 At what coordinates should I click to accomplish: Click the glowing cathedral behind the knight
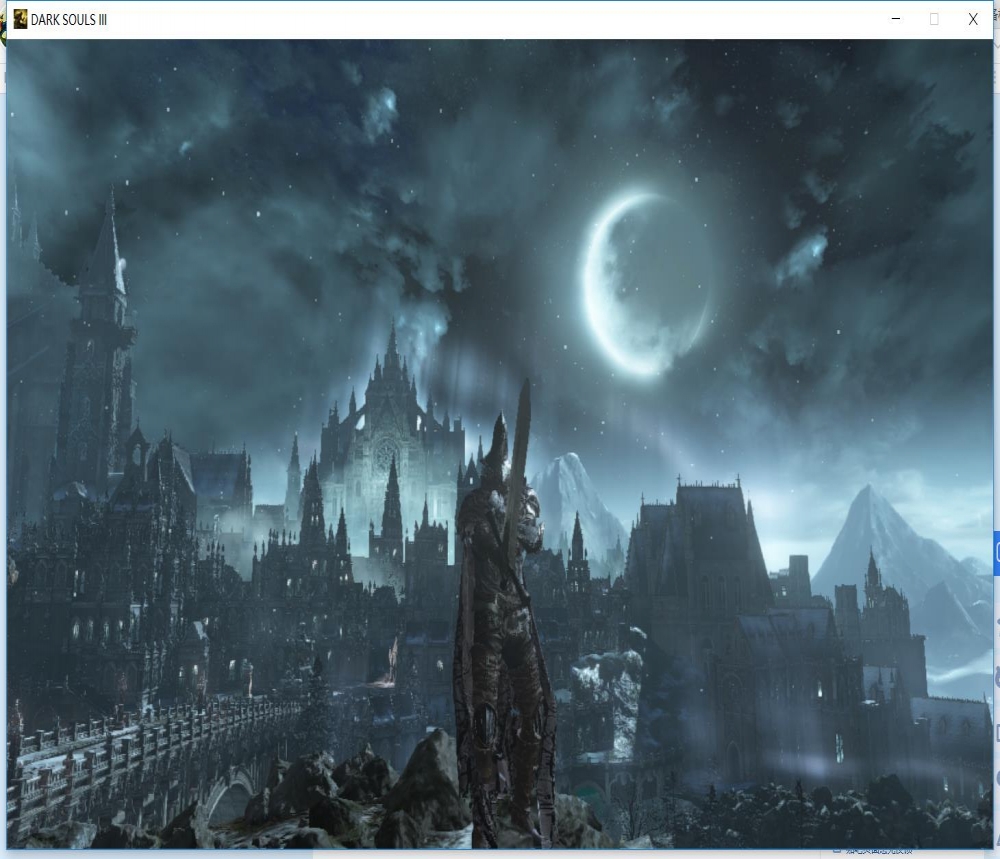[388, 450]
